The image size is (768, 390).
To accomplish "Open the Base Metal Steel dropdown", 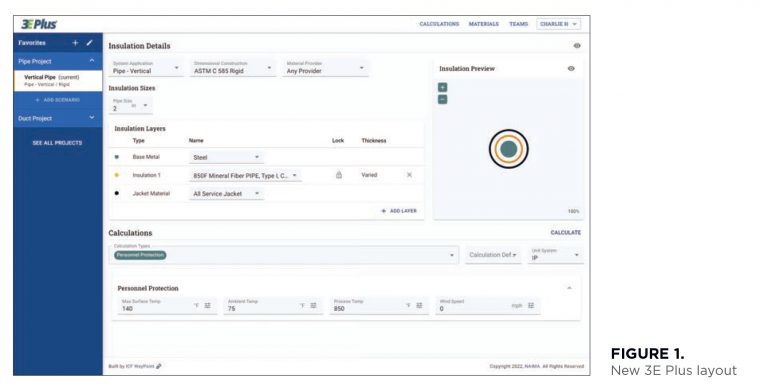I will 226,157.
